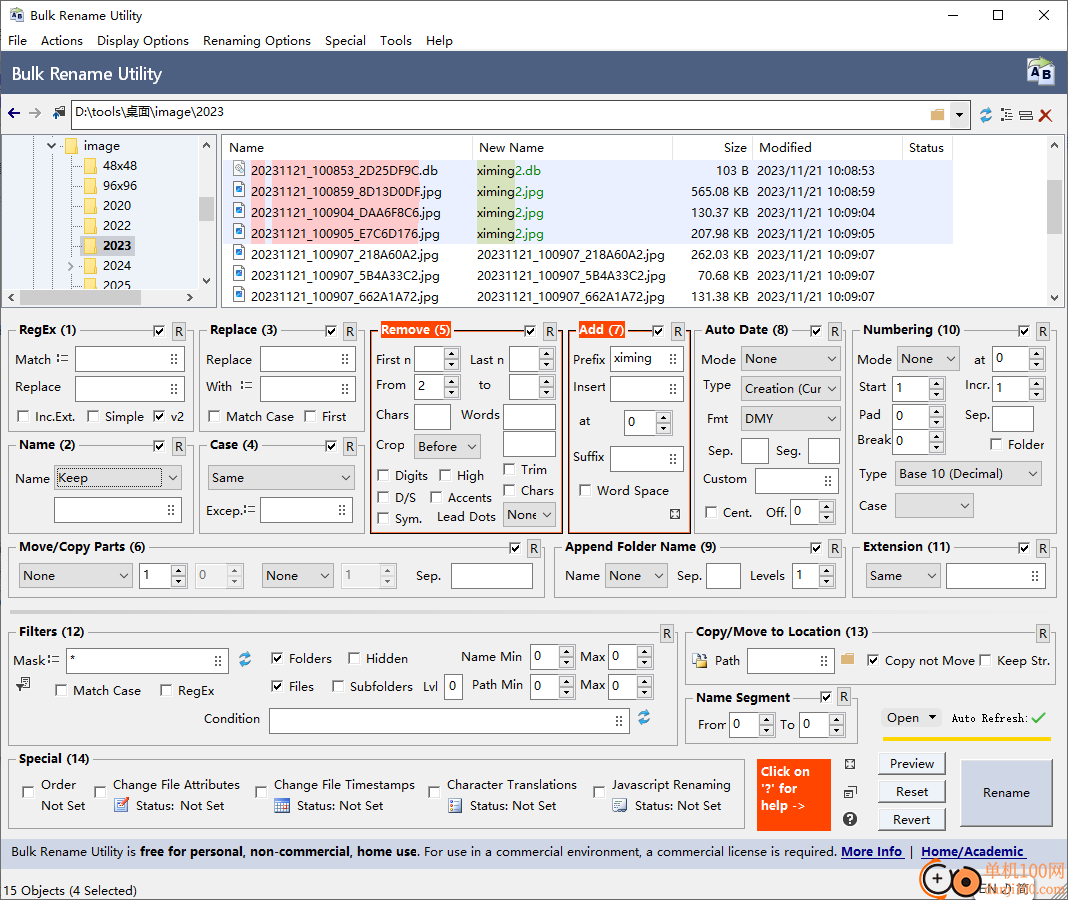The height and width of the screenshot is (900, 1068).
Task: Enable Hidden files filter checkbox
Action: coord(354,658)
